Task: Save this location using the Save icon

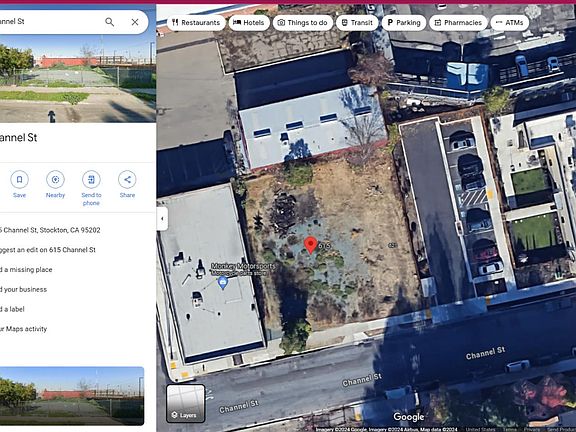Action: [x=19, y=180]
